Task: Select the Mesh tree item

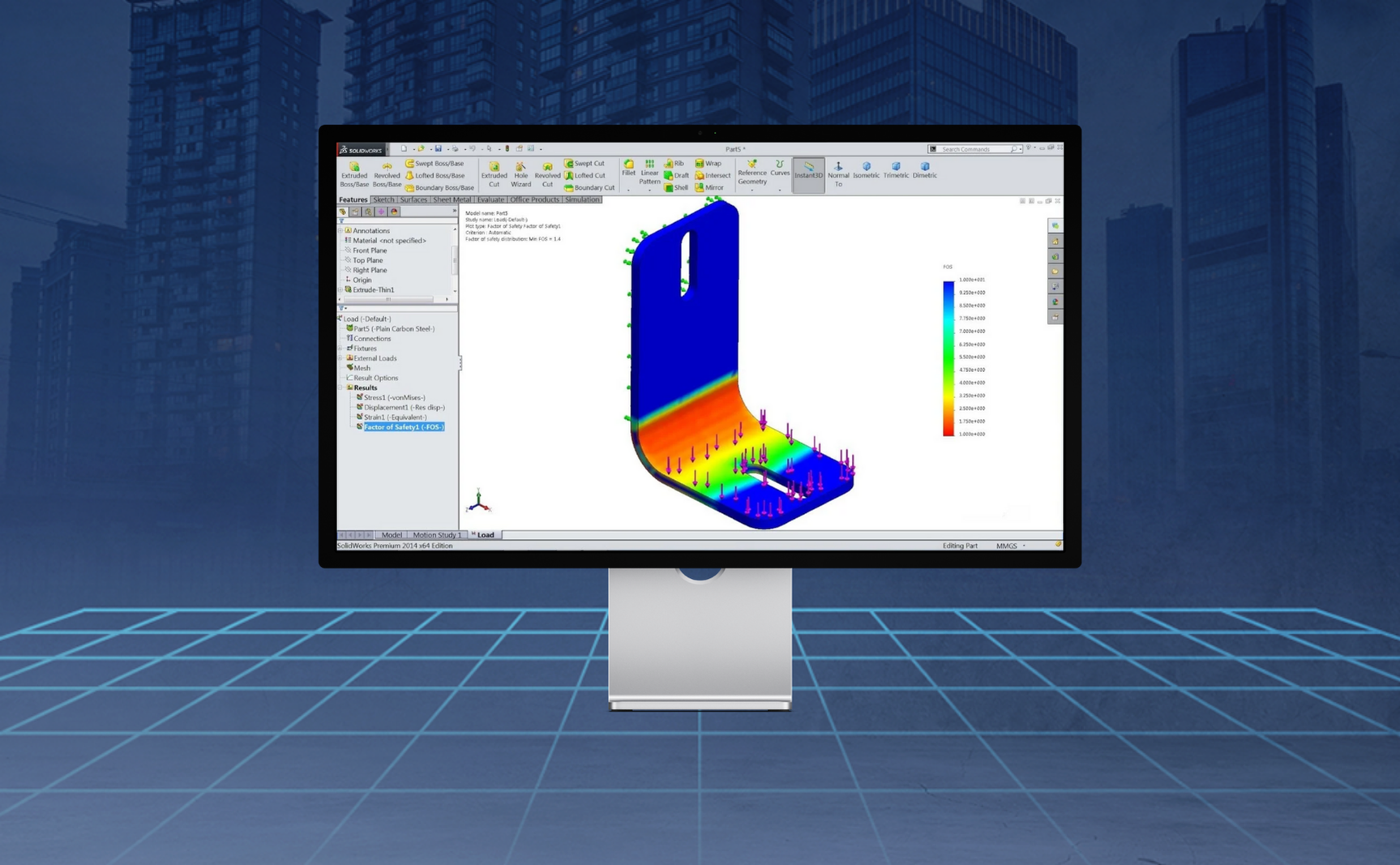Action: (358, 368)
